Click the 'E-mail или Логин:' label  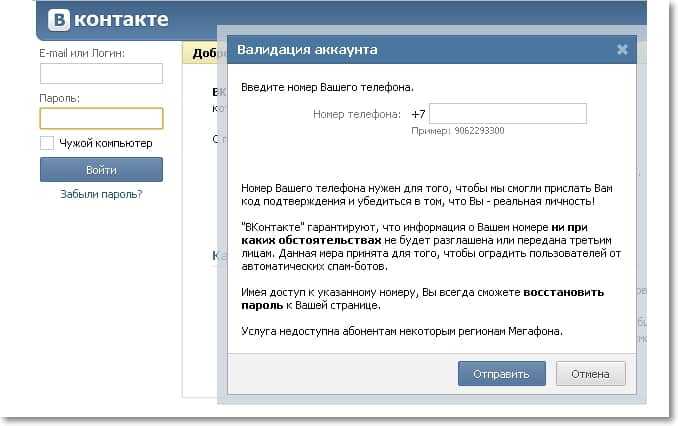point(82,53)
